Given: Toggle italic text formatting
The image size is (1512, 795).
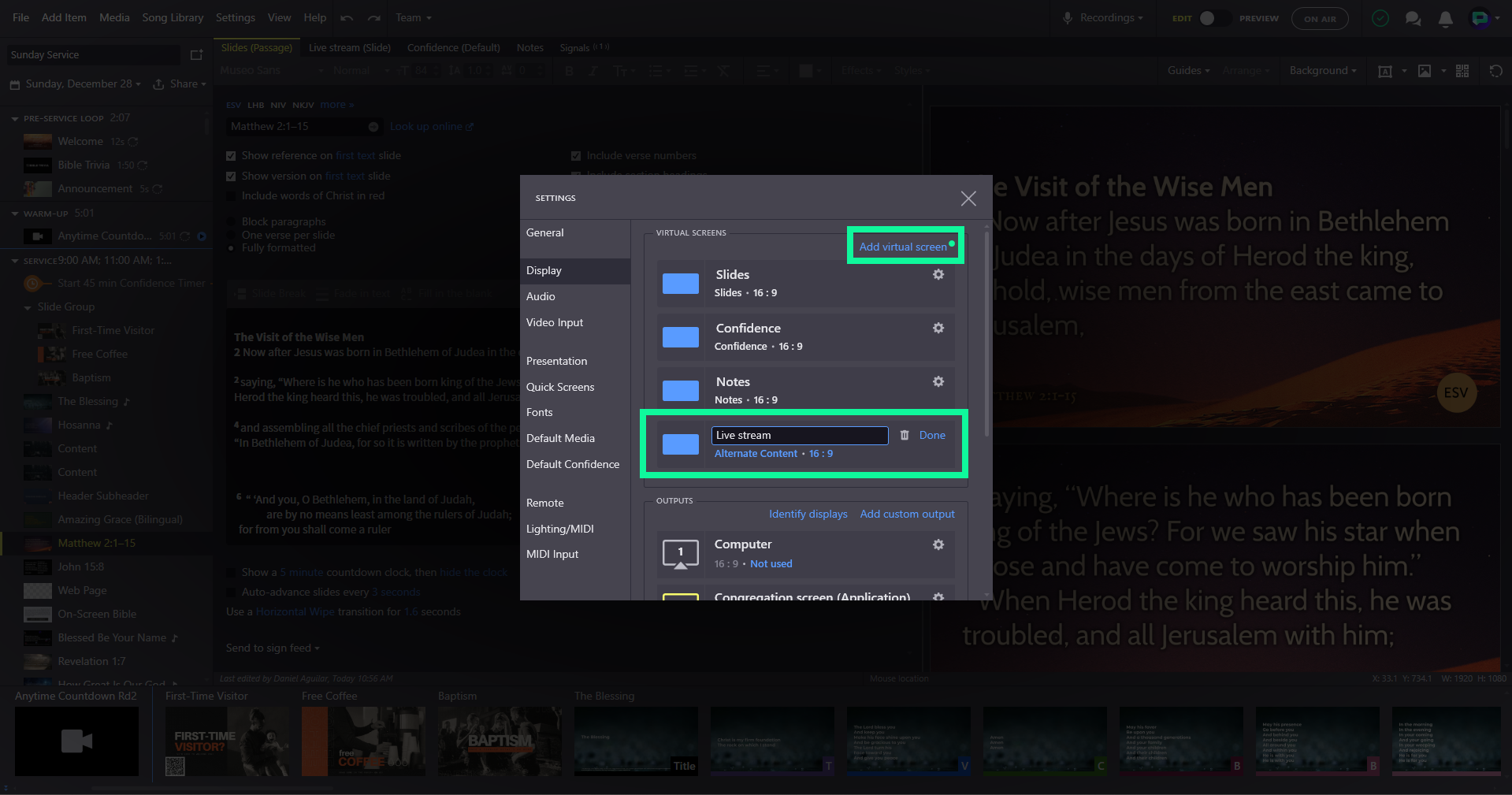Looking at the screenshot, I should 593,71.
